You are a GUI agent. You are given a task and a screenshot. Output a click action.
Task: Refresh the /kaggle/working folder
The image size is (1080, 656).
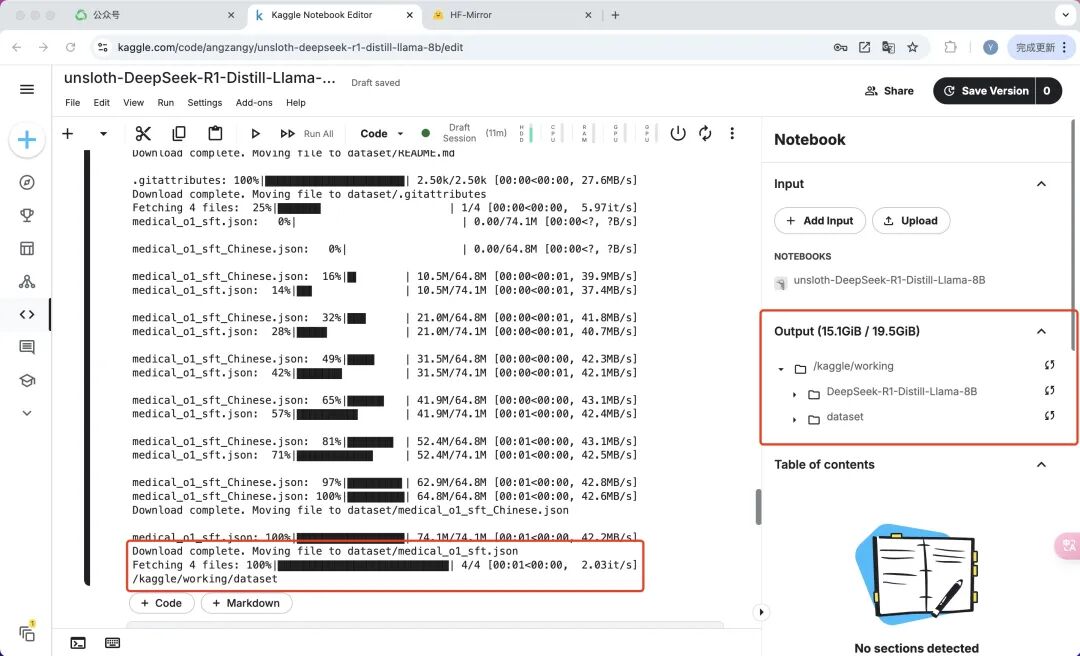click(1049, 365)
